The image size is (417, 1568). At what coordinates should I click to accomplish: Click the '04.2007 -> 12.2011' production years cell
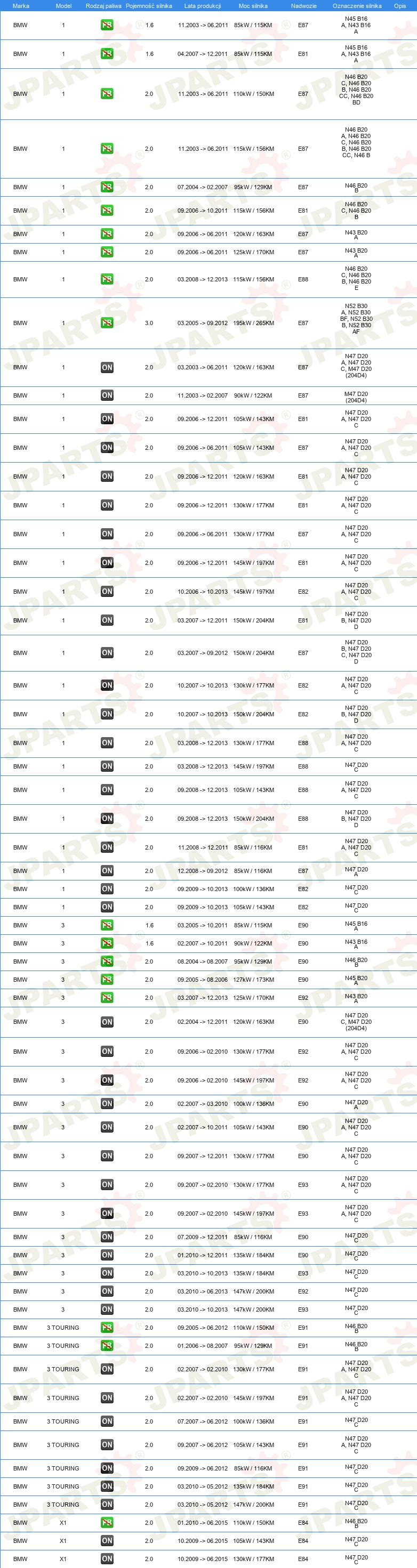coord(203,54)
